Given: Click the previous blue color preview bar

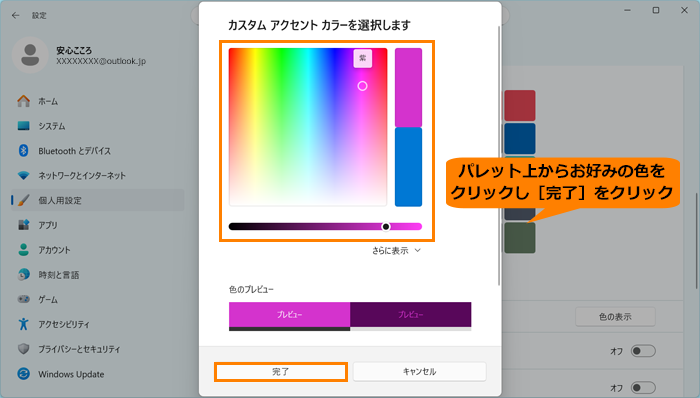Looking at the screenshot, I should (408, 167).
